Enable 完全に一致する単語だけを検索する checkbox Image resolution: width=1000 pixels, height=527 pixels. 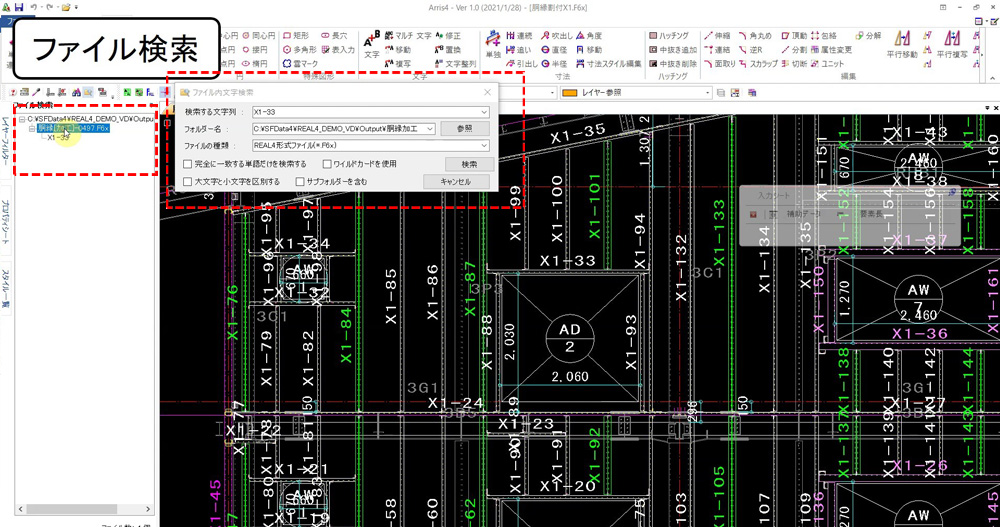pyautogui.click(x=189, y=163)
